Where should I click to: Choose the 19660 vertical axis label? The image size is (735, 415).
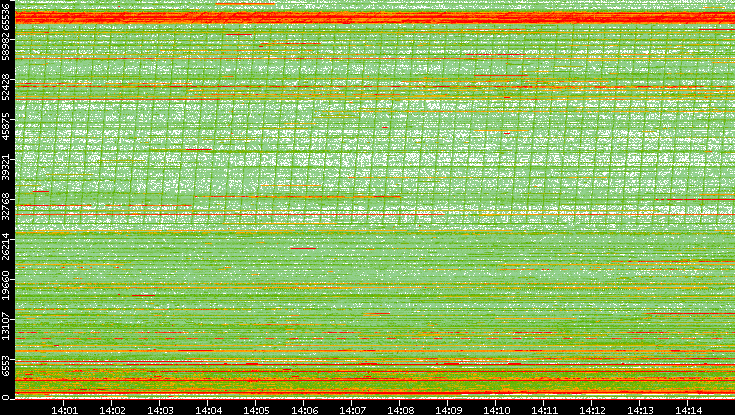pos(5,286)
